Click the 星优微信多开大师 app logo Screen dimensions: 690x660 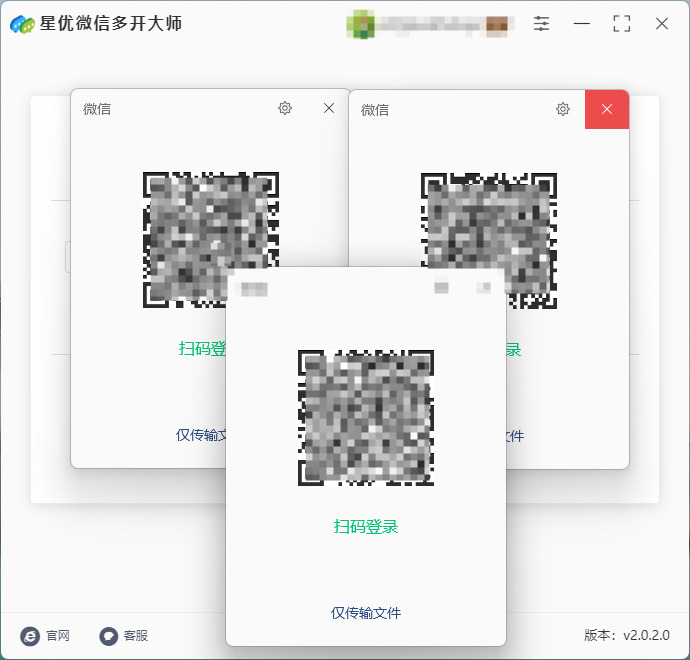22,24
